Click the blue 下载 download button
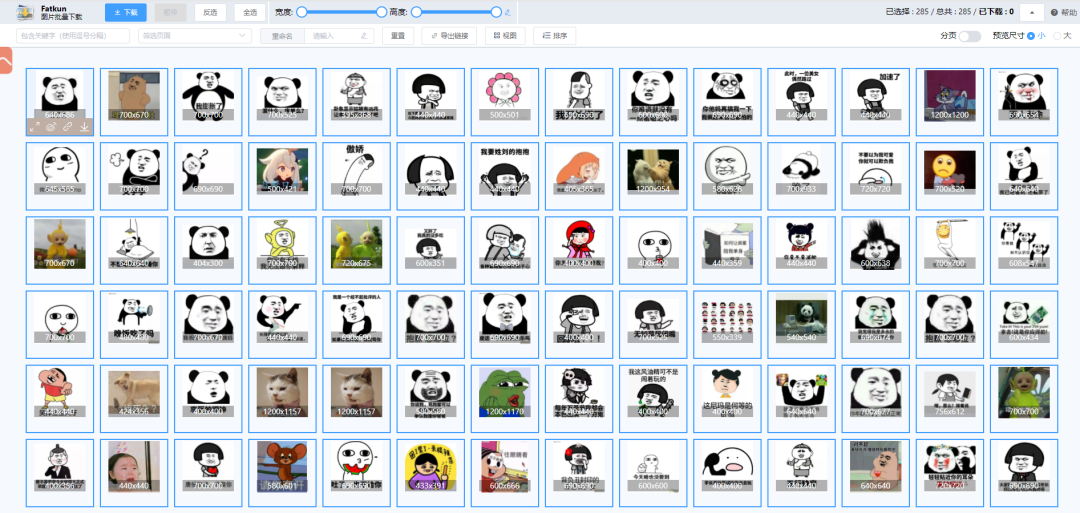This screenshot has height=513, width=1080. (125, 12)
